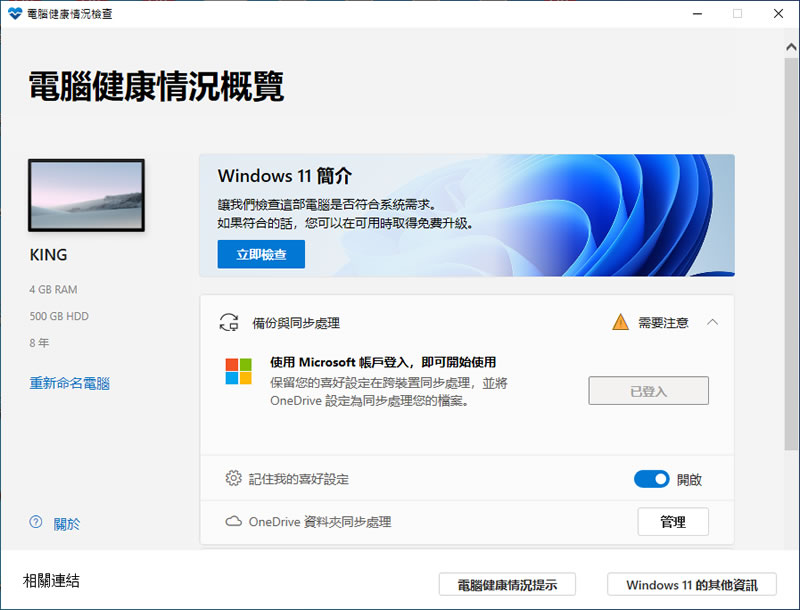
Task: Click the backup and sync arrows icon
Action: click(229, 322)
